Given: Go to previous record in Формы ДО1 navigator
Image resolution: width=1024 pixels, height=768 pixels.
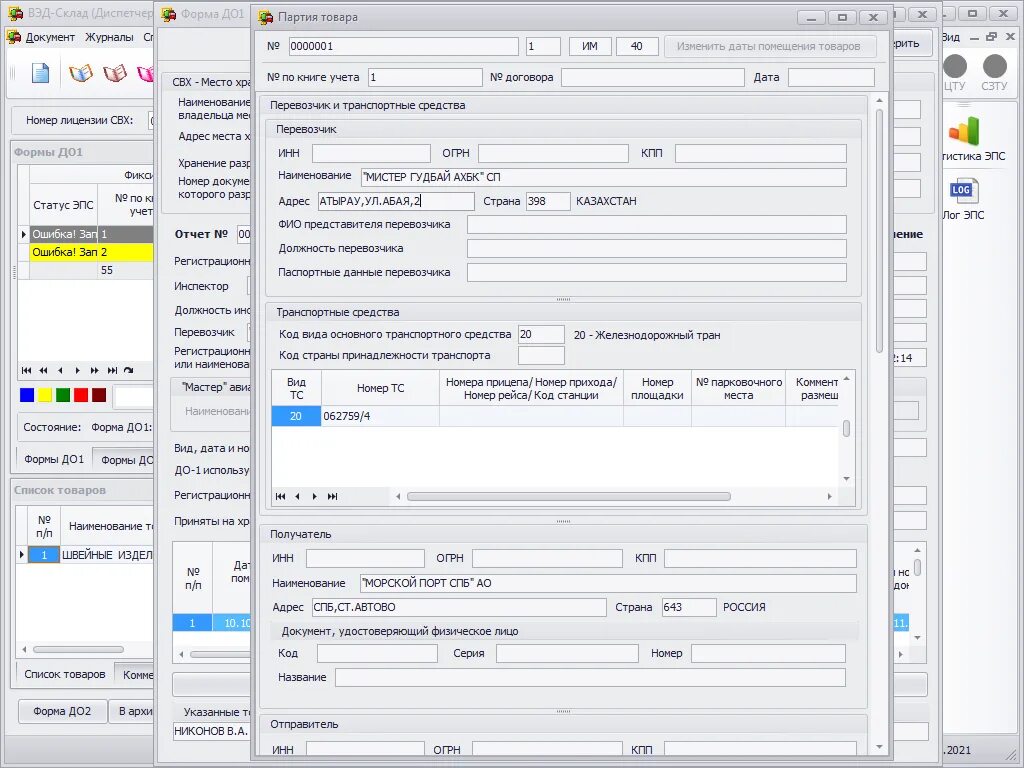Looking at the screenshot, I should (x=60, y=370).
